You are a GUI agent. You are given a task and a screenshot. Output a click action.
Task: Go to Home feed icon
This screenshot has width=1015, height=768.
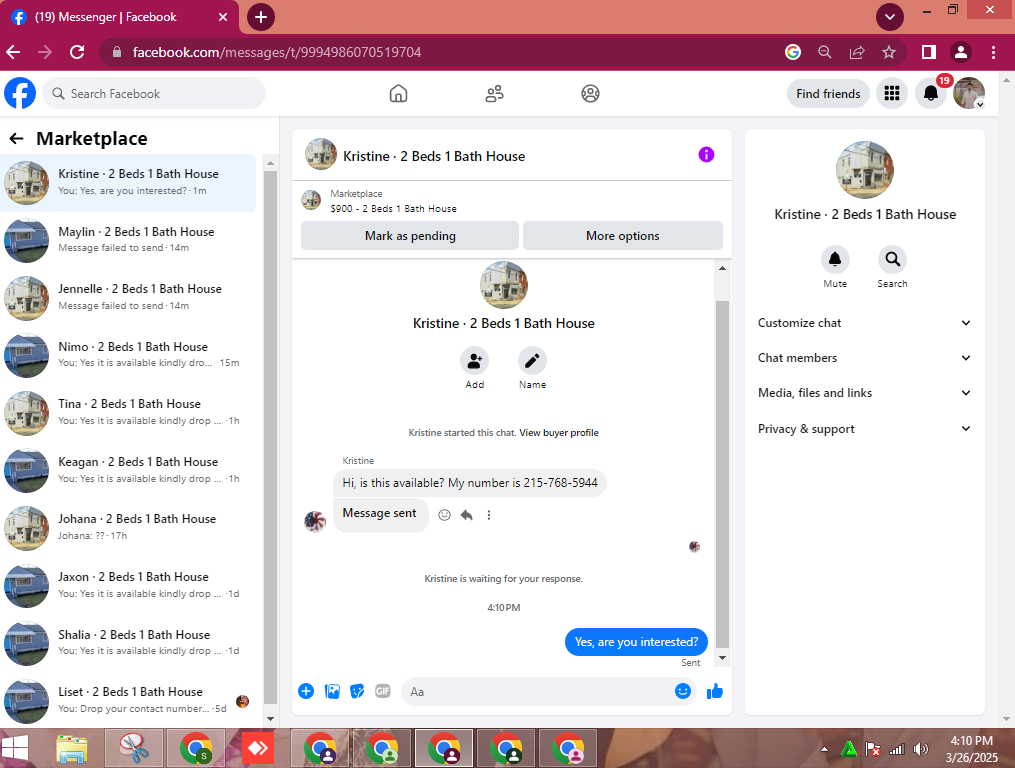pos(398,94)
